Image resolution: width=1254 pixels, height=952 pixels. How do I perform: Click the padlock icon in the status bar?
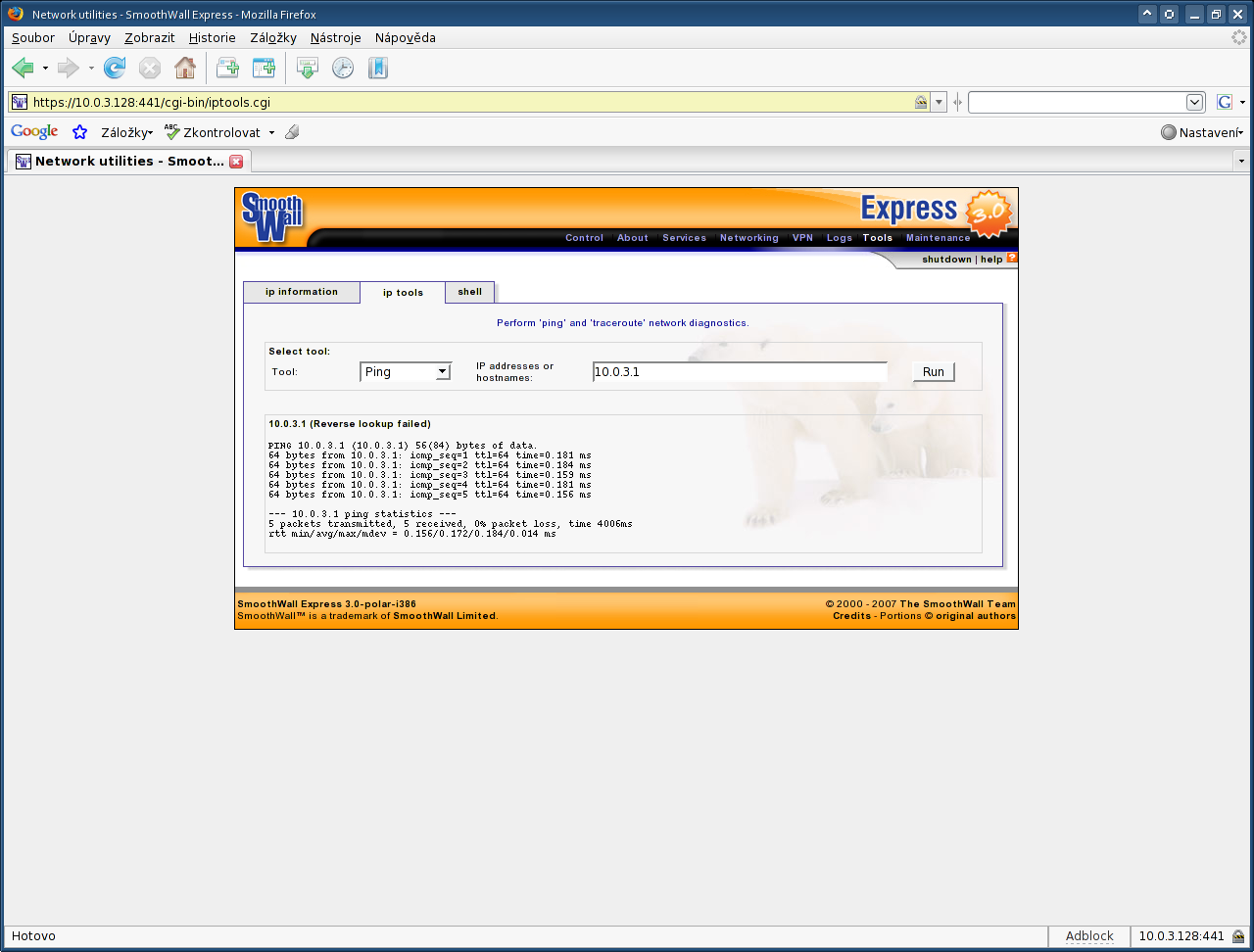pyautogui.click(x=1238, y=936)
